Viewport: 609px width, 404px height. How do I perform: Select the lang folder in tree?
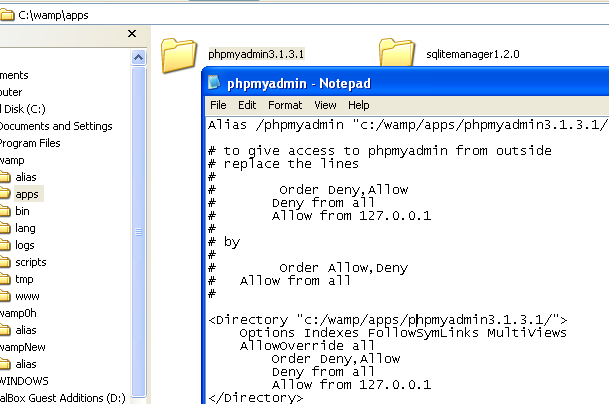click(25, 228)
